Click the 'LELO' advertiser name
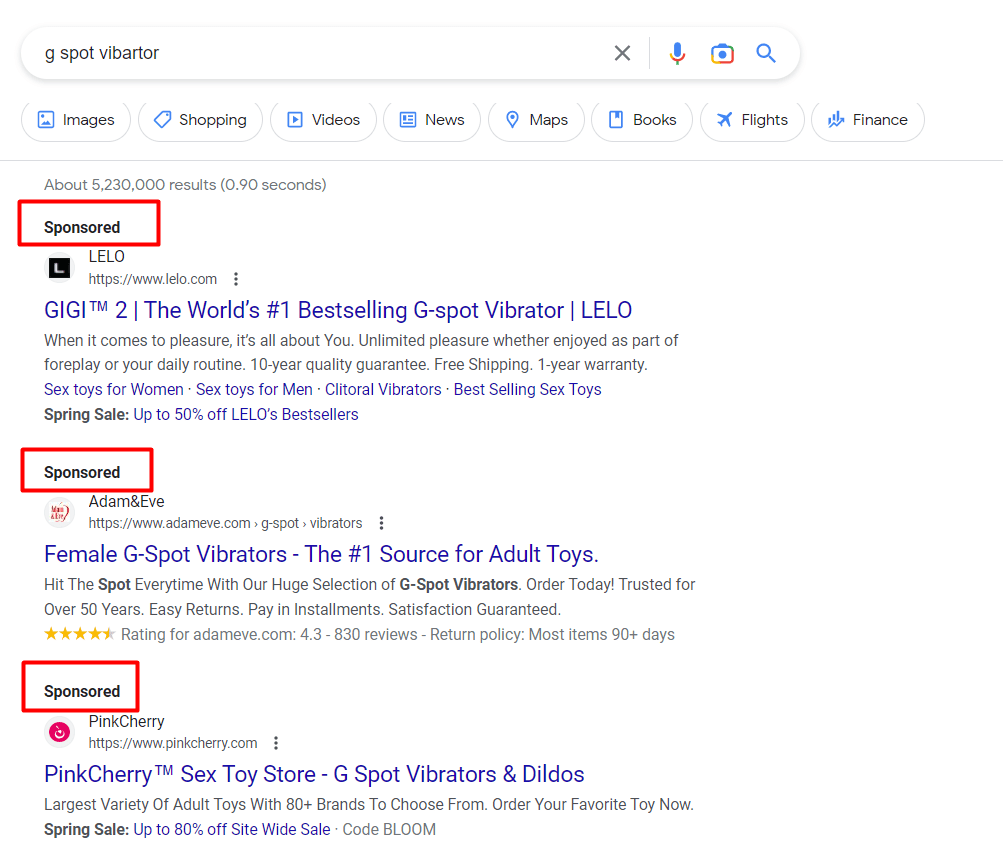Screen dimensions: 1003x864 coord(106,256)
